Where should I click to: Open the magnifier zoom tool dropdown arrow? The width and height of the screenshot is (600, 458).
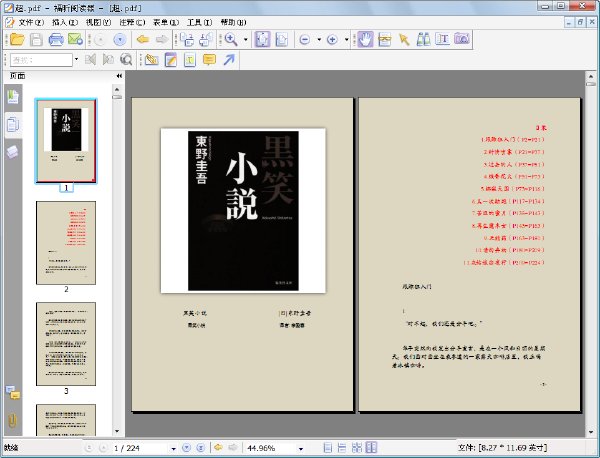click(x=246, y=39)
